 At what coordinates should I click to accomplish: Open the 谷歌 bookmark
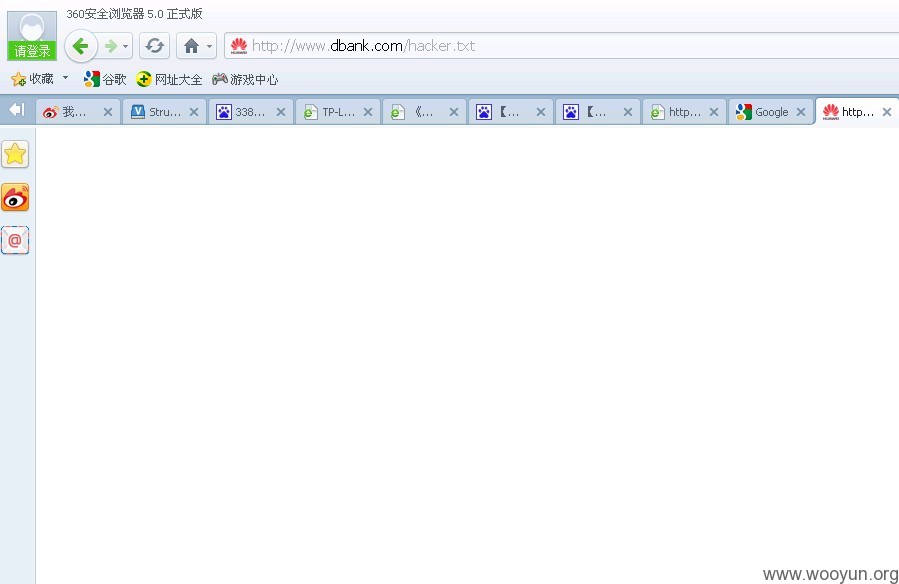pyautogui.click(x=104, y=79)
